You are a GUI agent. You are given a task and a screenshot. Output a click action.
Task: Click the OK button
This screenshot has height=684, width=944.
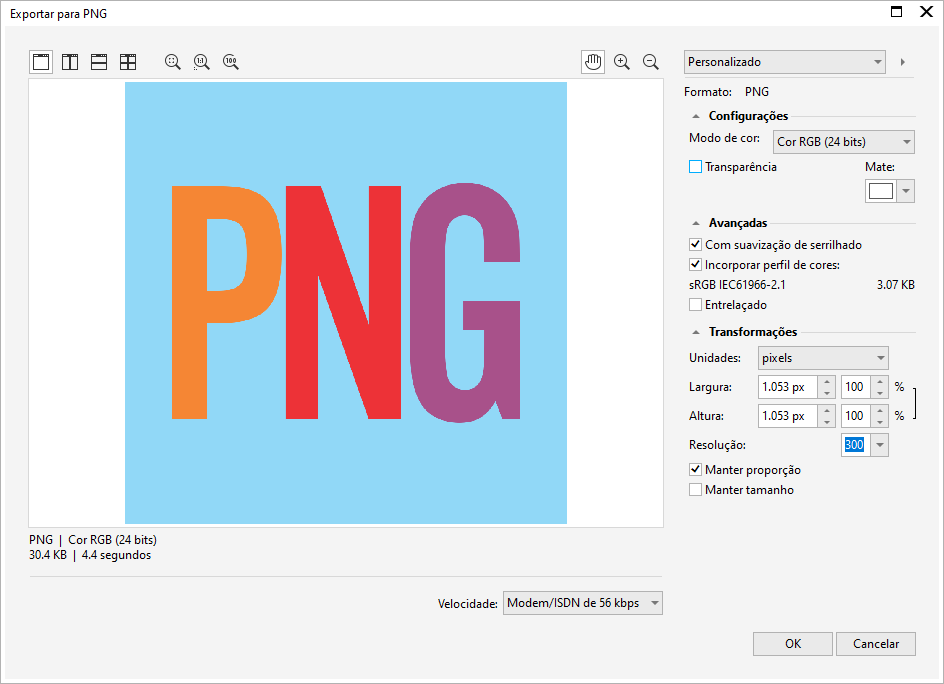pyautogui.click(x=793, y=644)
